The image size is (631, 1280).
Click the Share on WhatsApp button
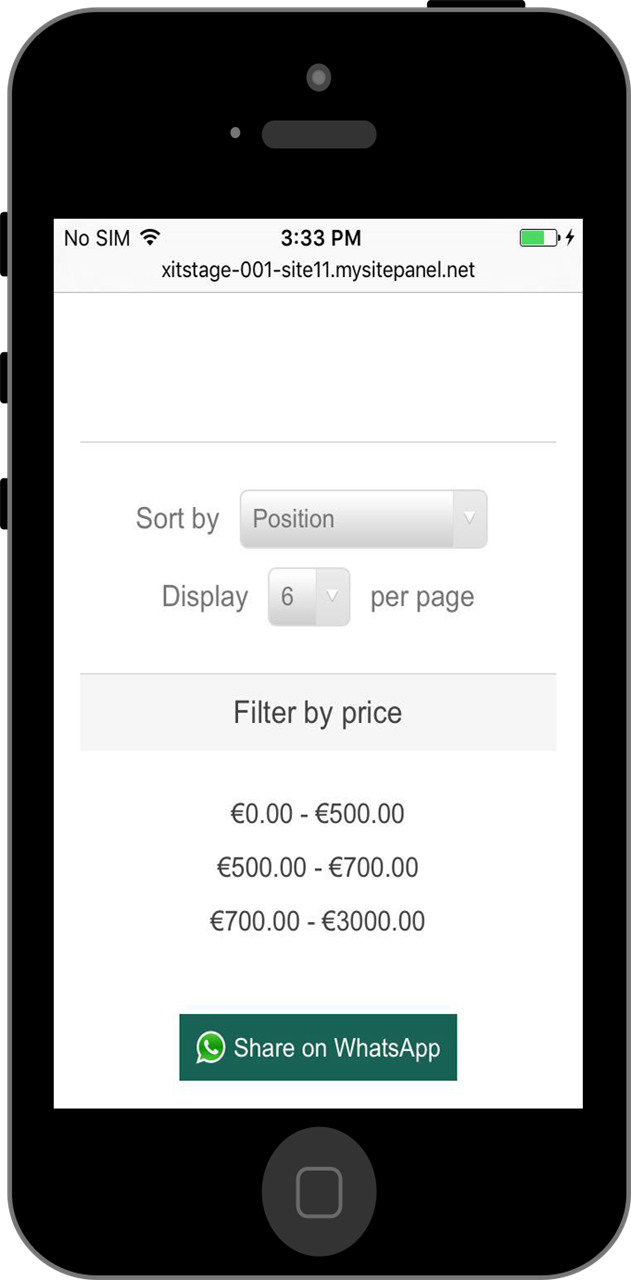pos(318,1047)
